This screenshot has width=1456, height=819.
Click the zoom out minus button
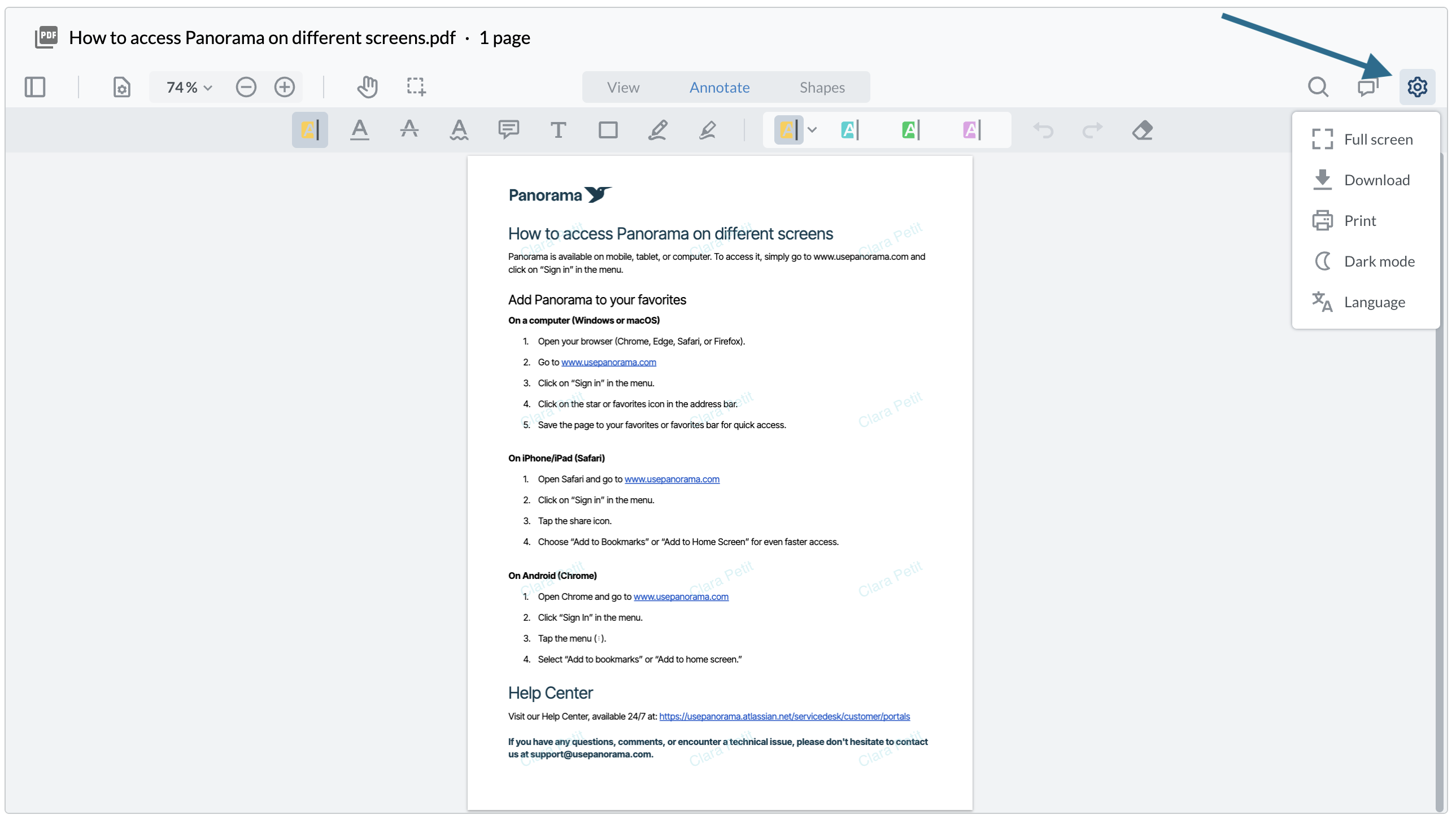coord(246,87)
